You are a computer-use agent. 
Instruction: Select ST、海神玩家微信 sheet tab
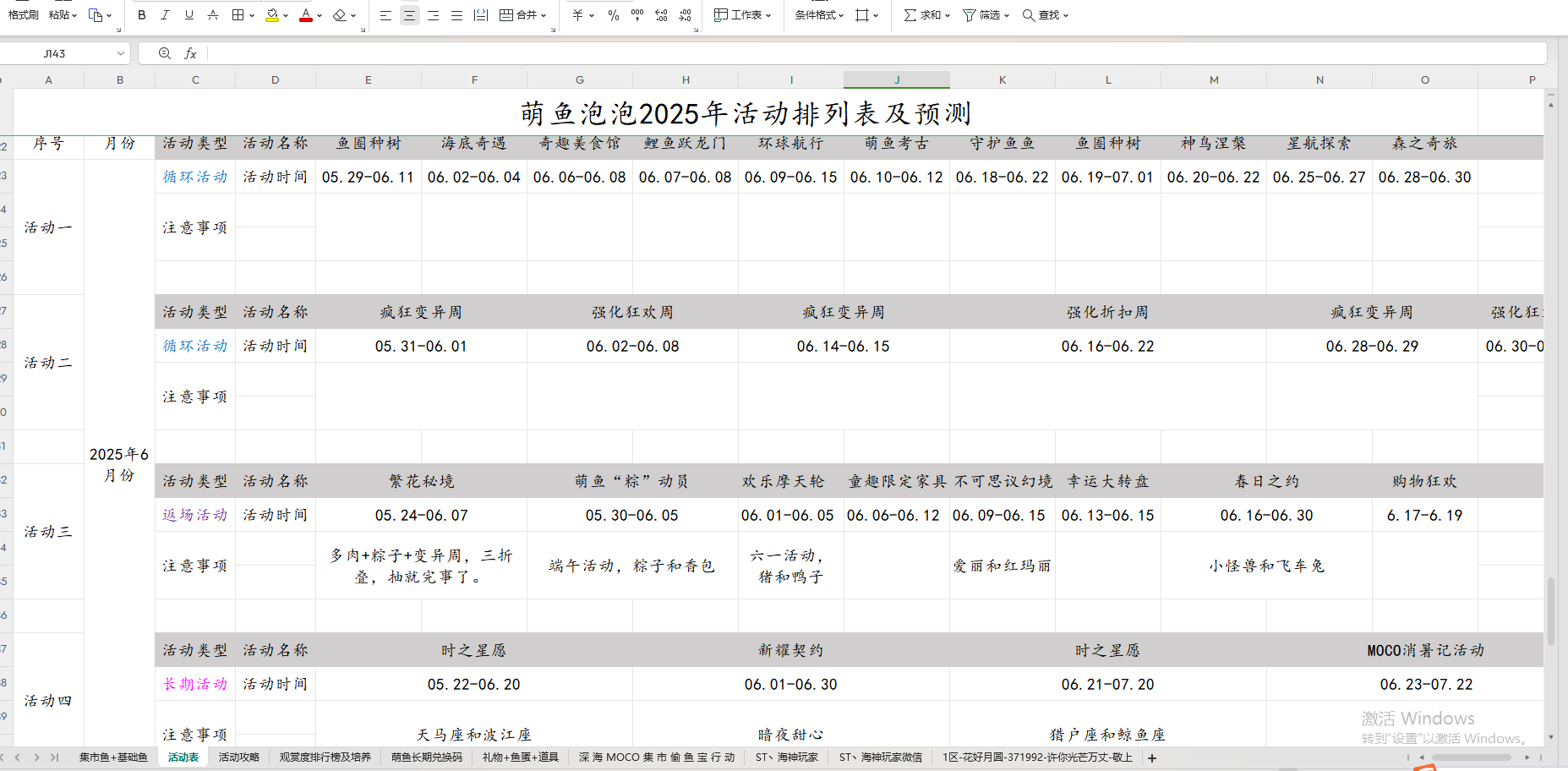(x=881, y=757)
